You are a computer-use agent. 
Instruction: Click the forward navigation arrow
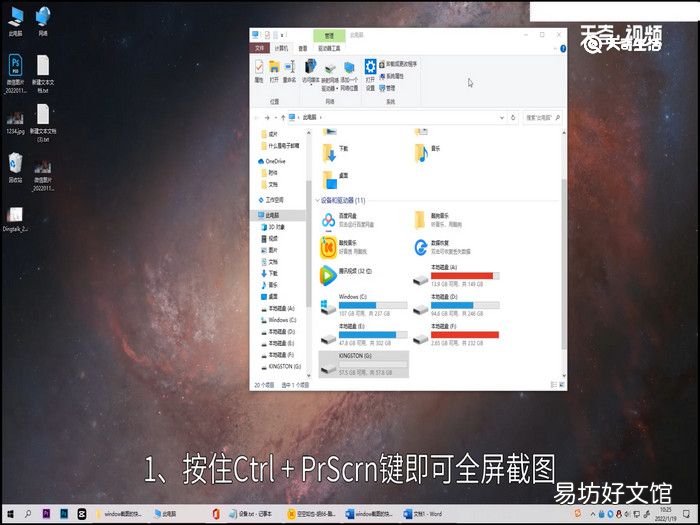(x=267, y=117)
